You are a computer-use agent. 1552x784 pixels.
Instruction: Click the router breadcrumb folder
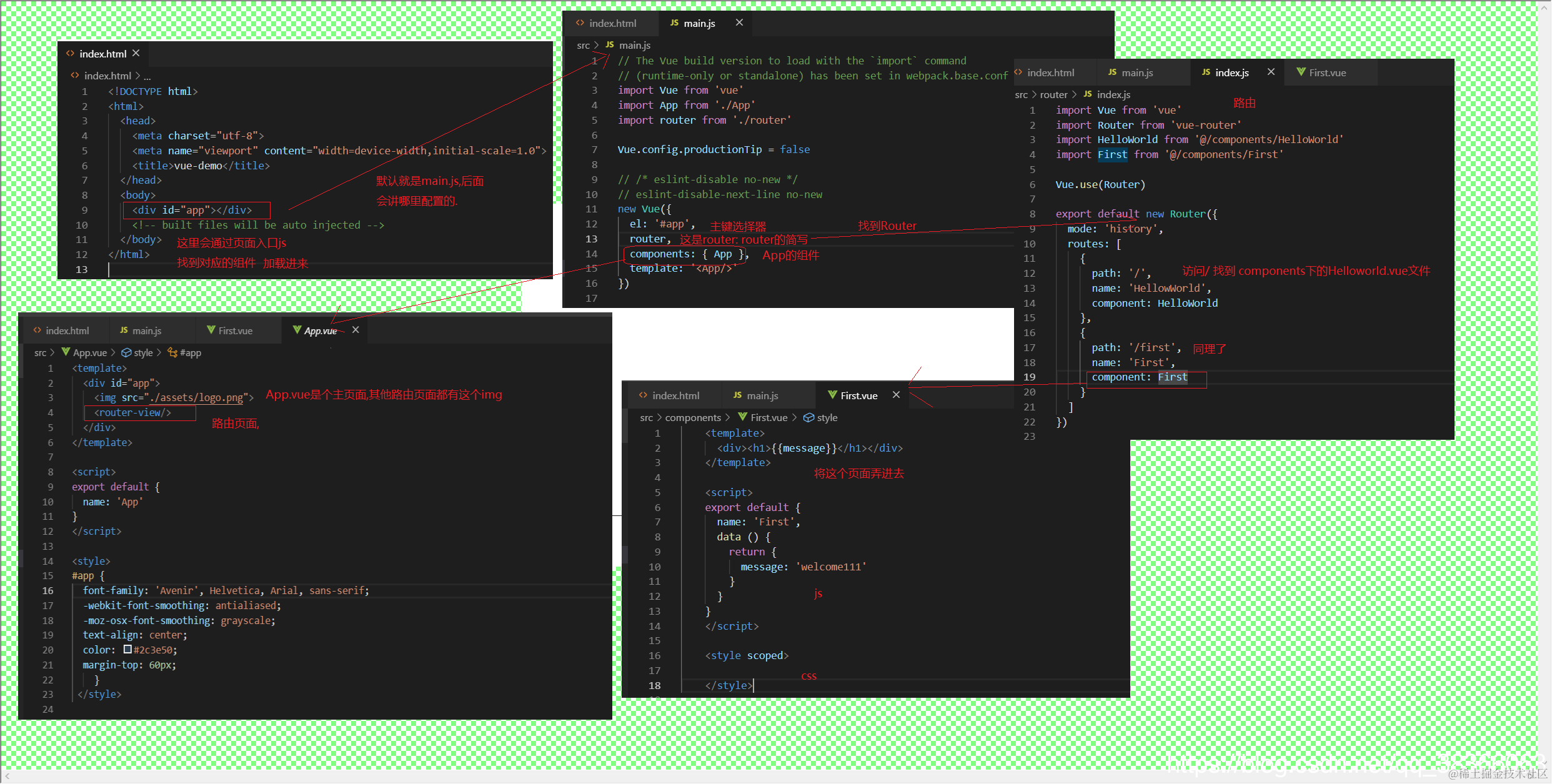[x=1053, y=94]
